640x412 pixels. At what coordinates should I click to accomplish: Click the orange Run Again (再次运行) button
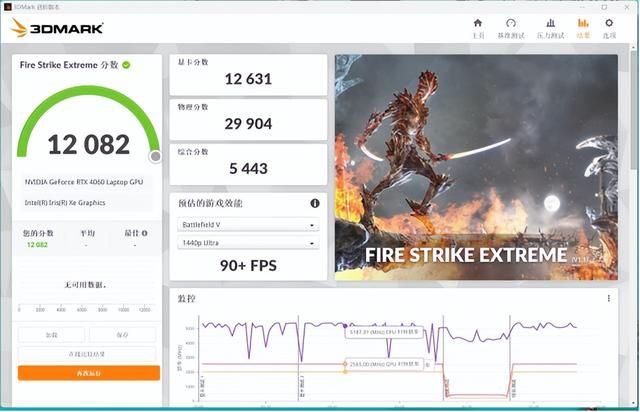click(x=88, y=373)
